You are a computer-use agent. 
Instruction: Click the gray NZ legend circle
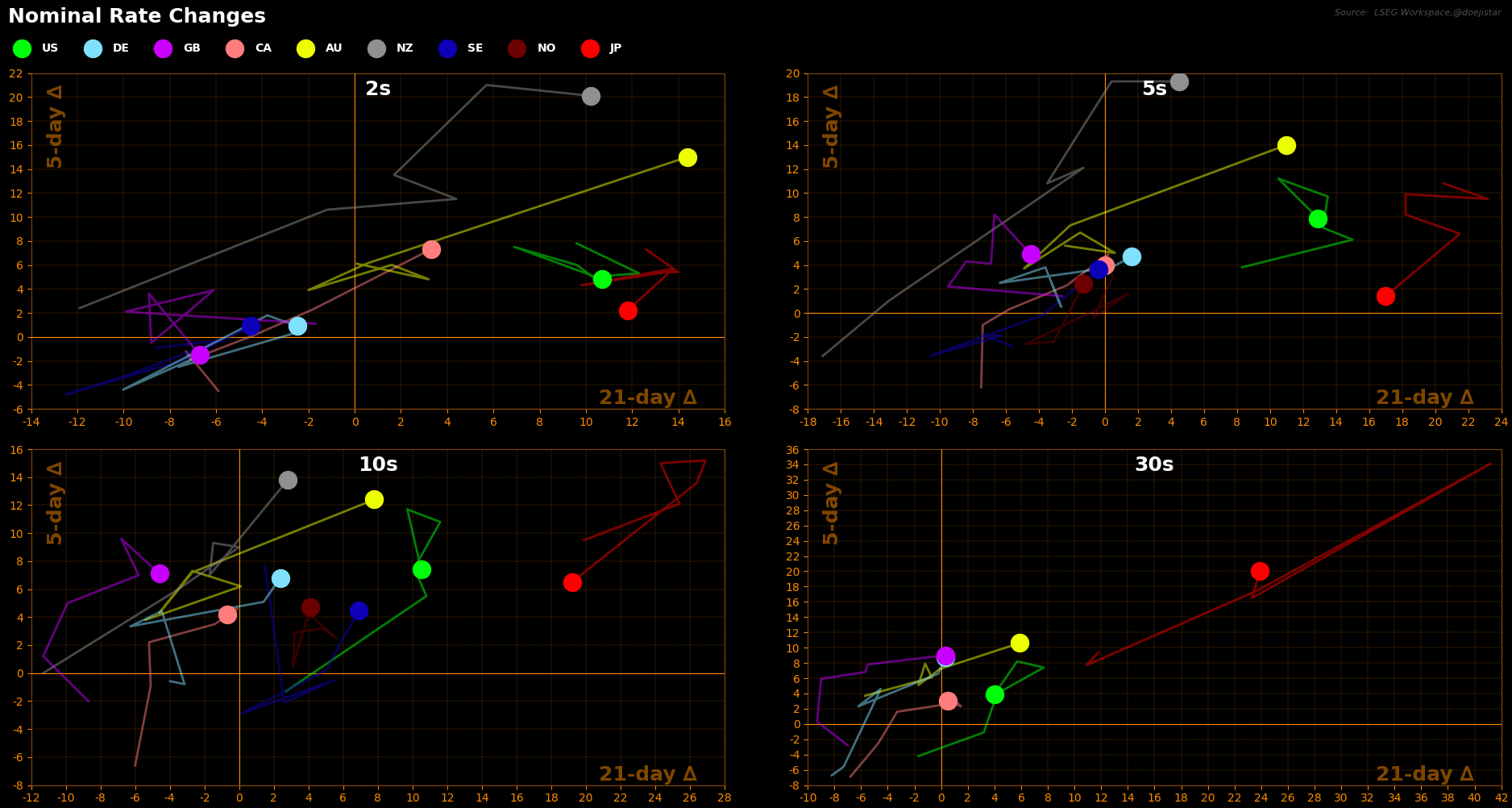tap(376, 48)
